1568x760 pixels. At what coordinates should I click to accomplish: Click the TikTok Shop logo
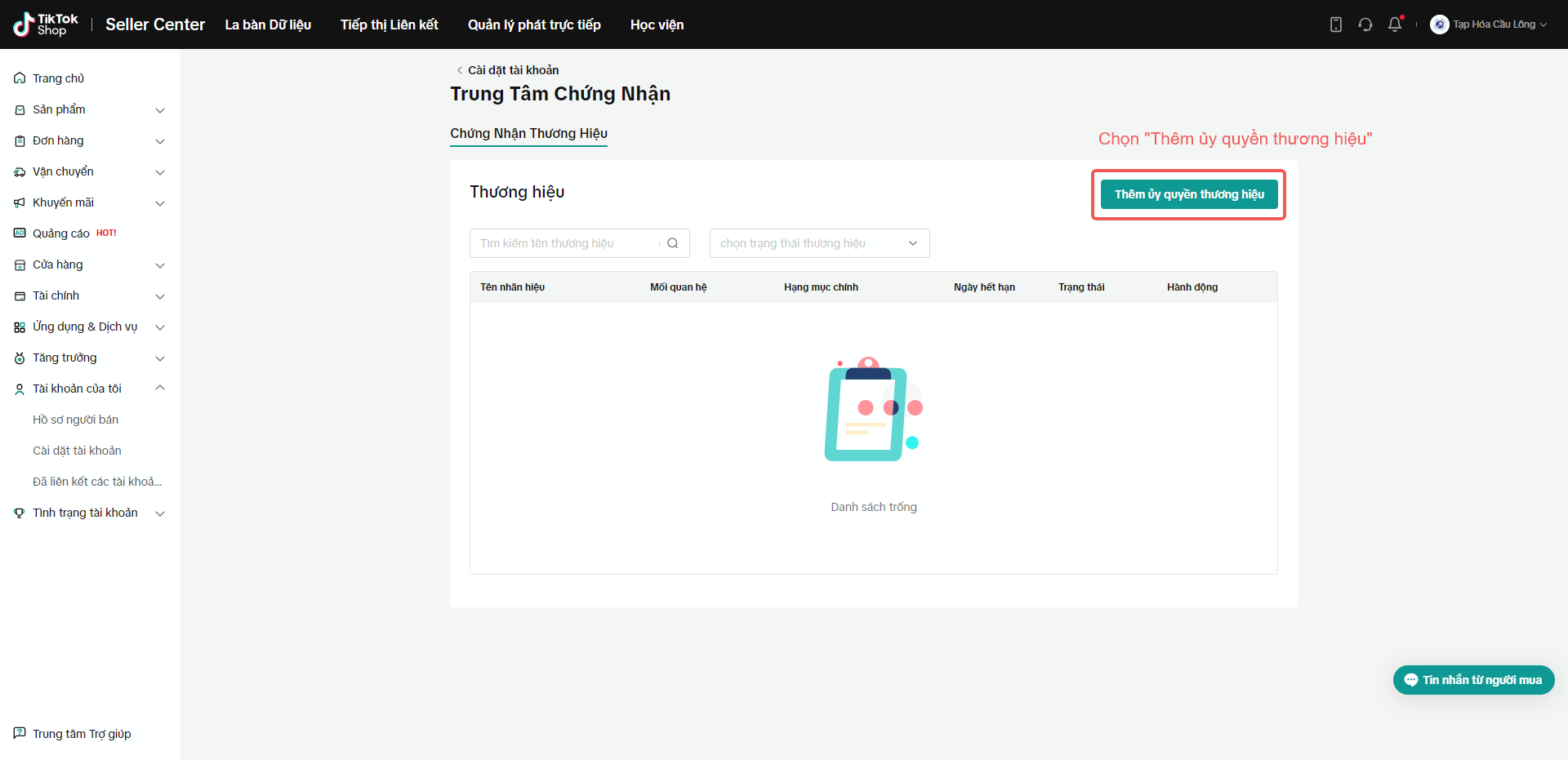point(46,24)
